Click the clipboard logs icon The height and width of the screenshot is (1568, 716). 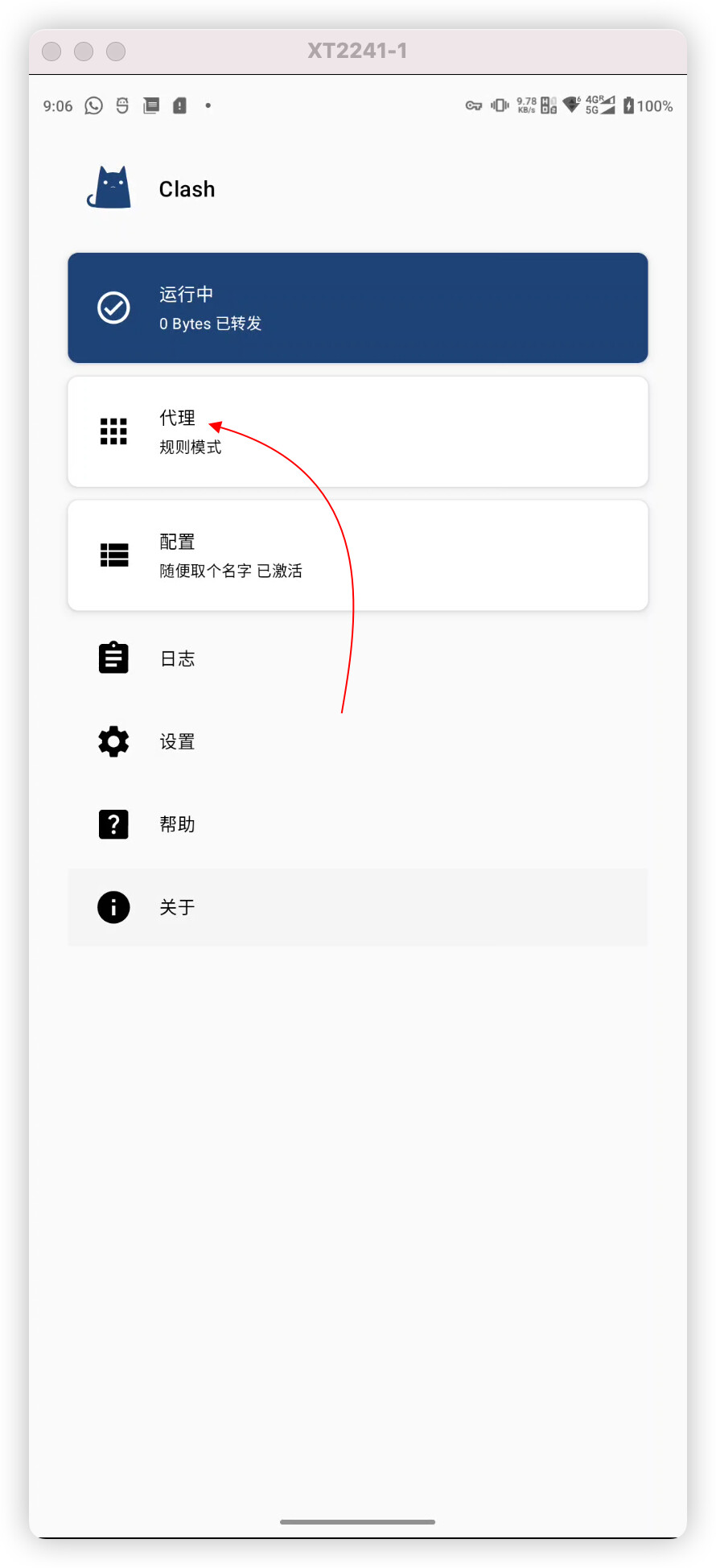tap(113, 658)
